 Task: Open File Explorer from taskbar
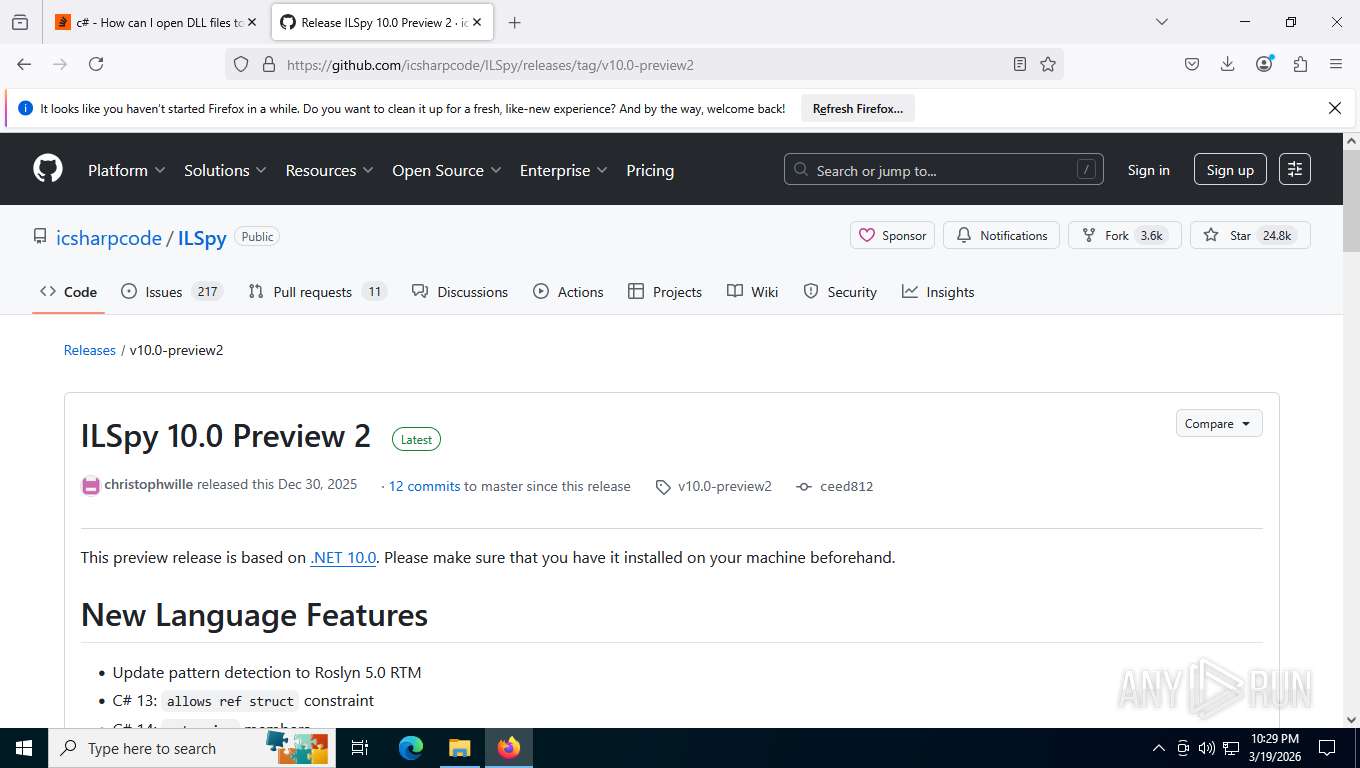459,748
